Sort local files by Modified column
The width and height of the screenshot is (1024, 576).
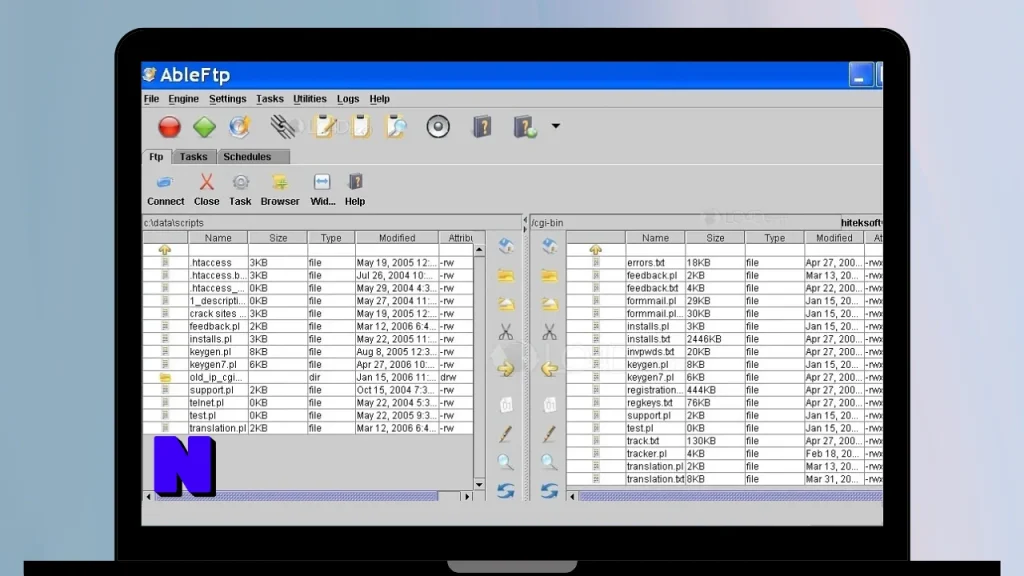(396, 238)
